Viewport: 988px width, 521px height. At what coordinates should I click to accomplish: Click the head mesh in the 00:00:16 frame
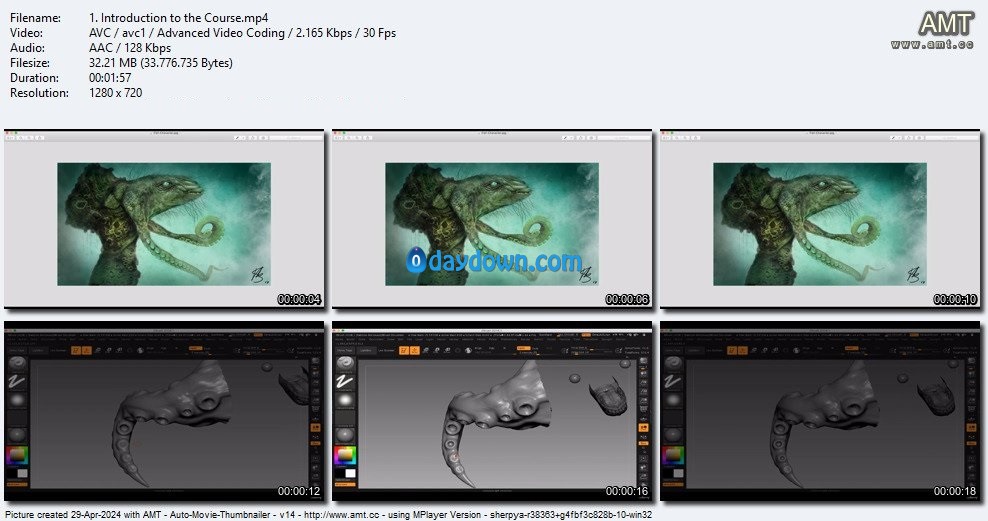[609, 397]
